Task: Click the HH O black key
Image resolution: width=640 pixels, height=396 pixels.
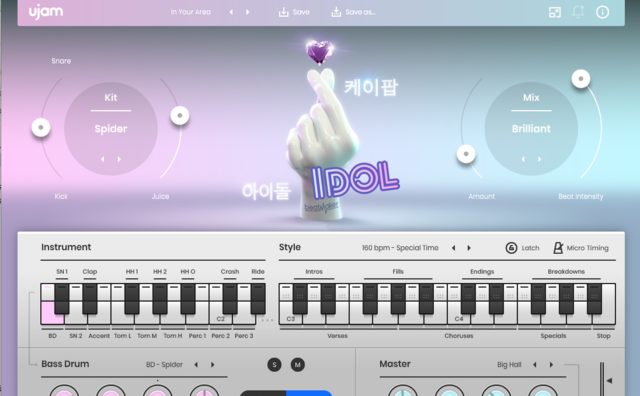Action: (x=188, y=299)
